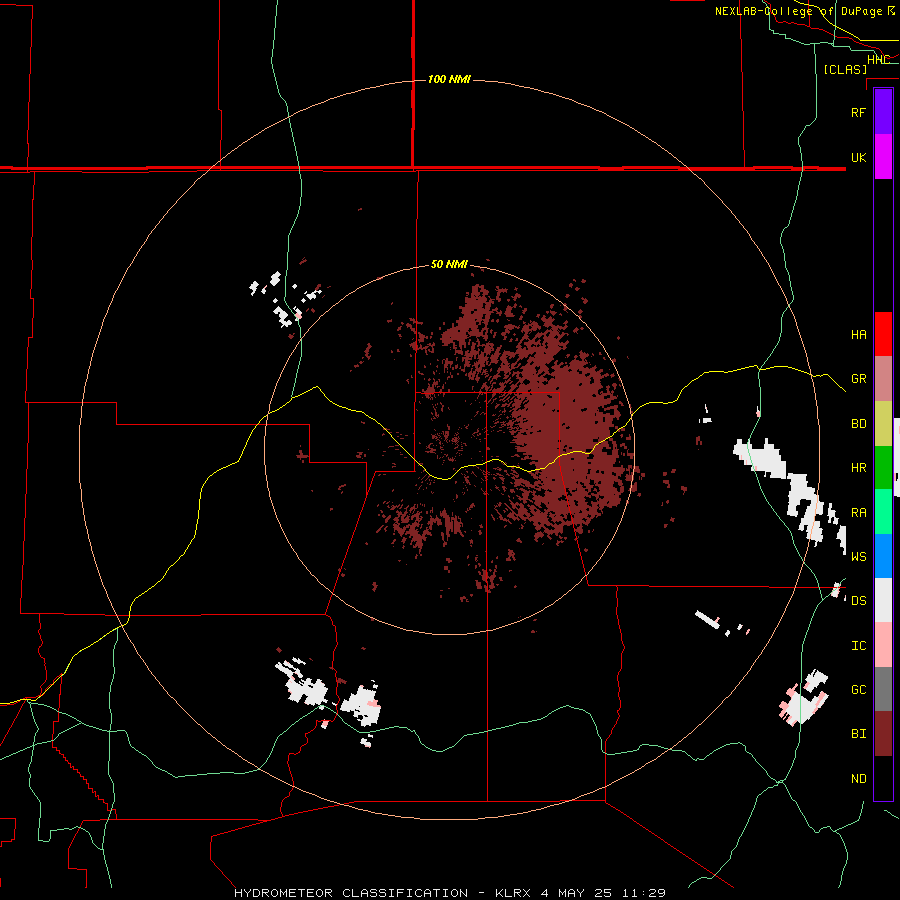The image size is (900, 900).
Task: Click the dark red BI legend swatch
Action: (x=883, y=734)
